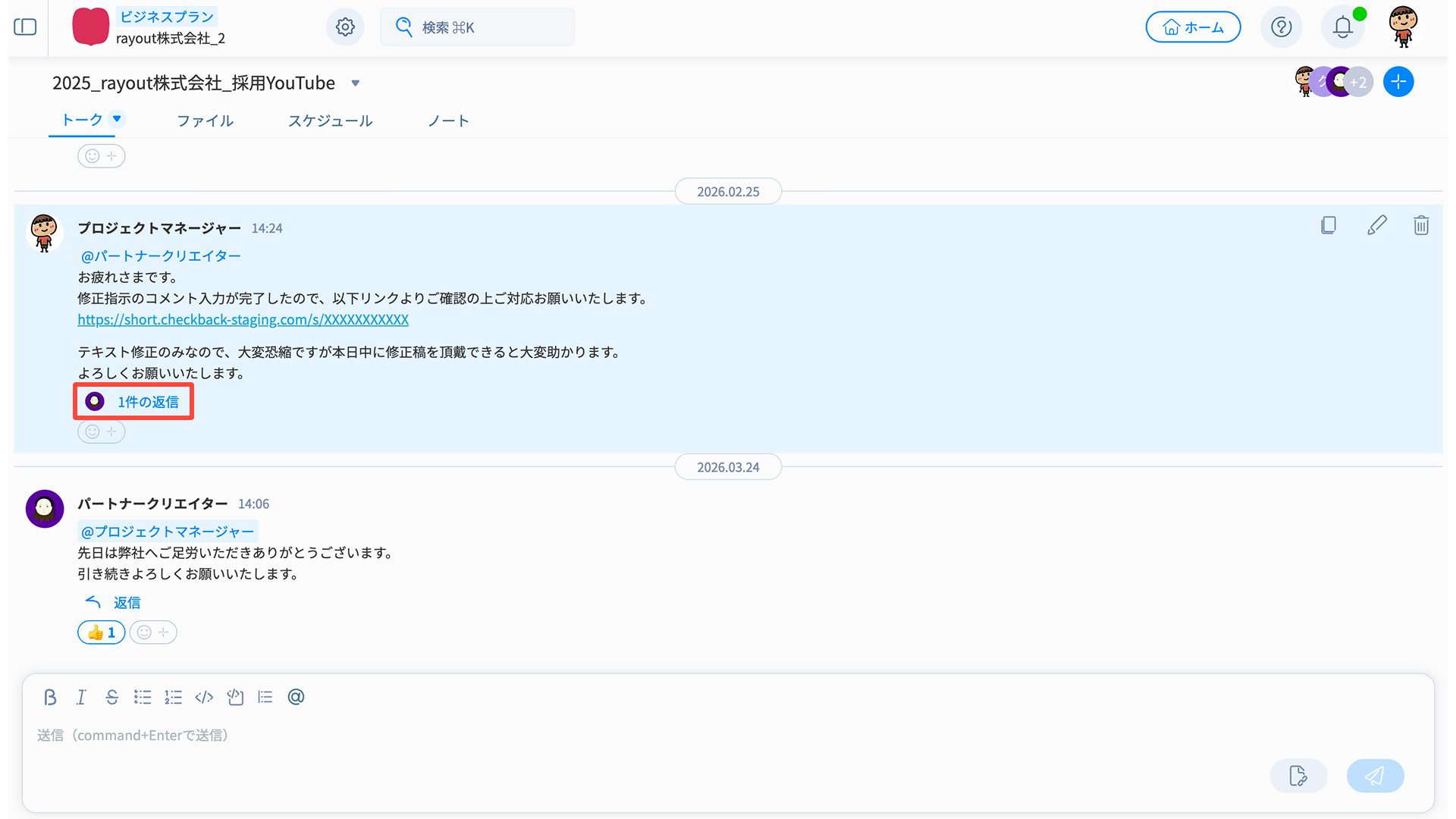
Task: Expand project name dropdown arrow
Action: coord(355,83)
